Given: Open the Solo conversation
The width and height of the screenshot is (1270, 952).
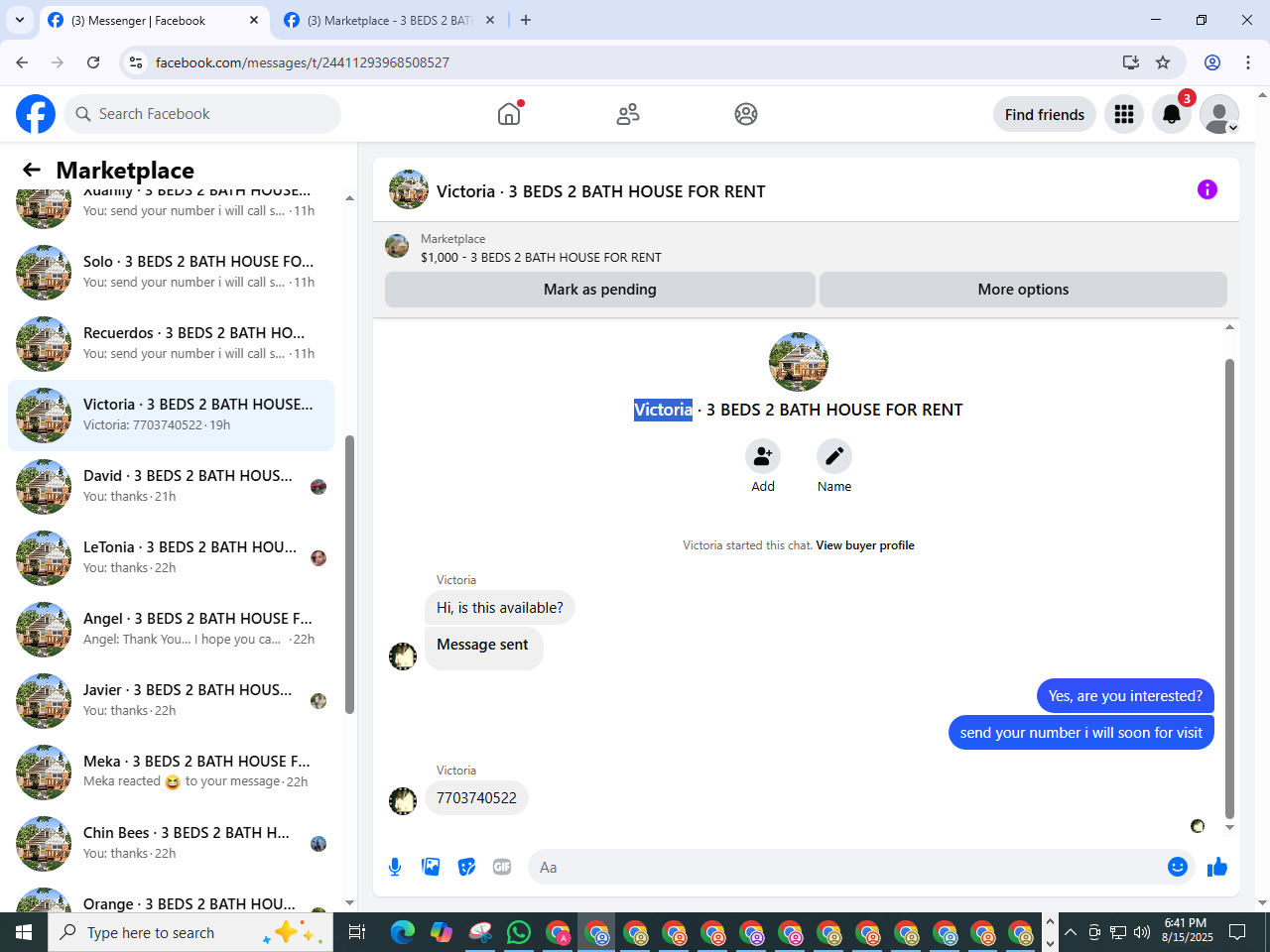Looking at the screenshot, I should pyautogui.click(x=171, y=272).
